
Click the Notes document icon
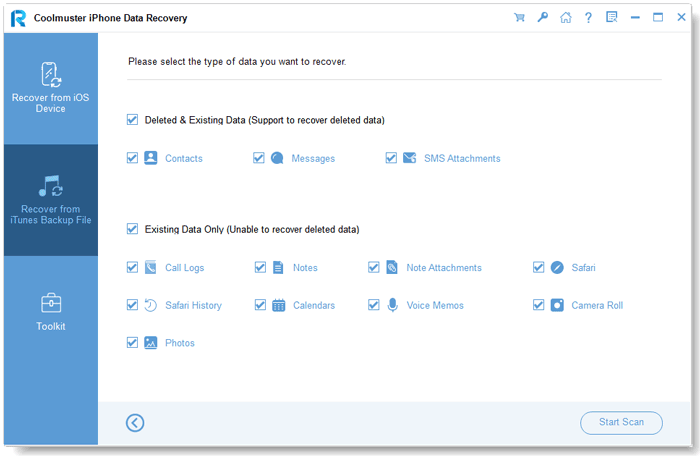[x=278, y=268]
